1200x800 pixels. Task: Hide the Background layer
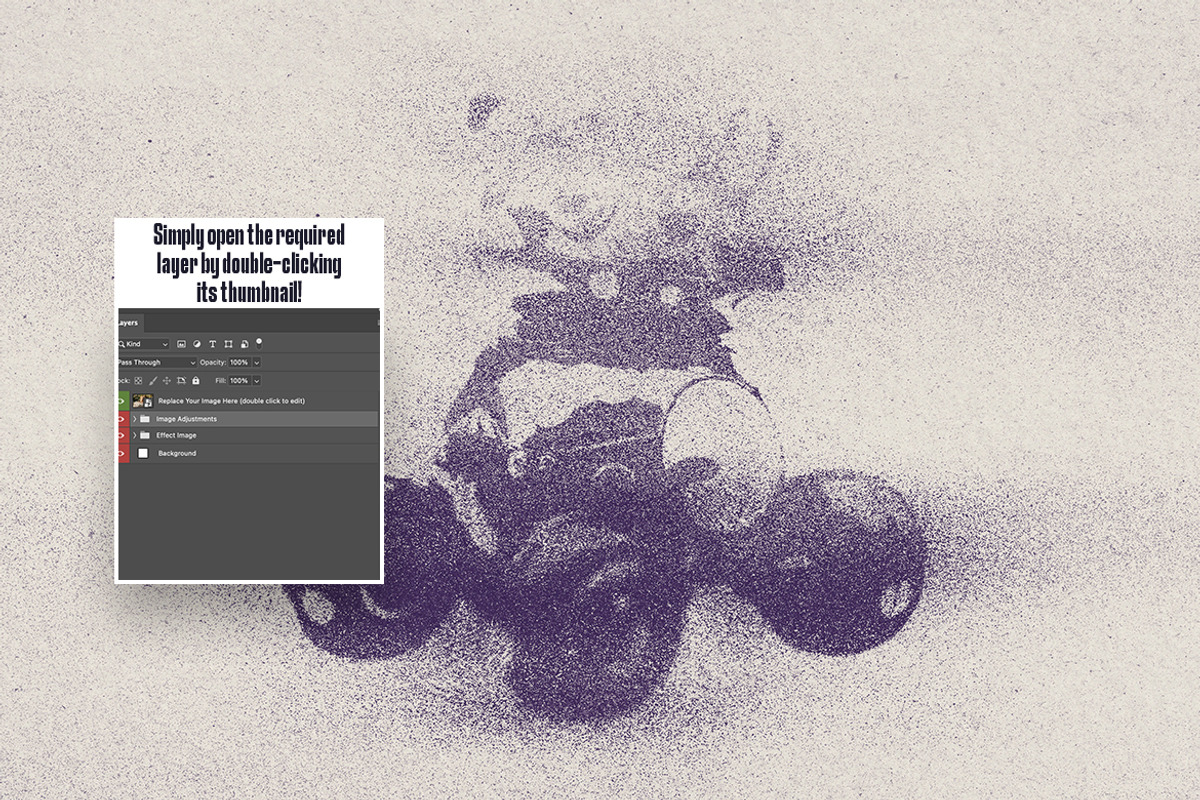tap(122, 453)
